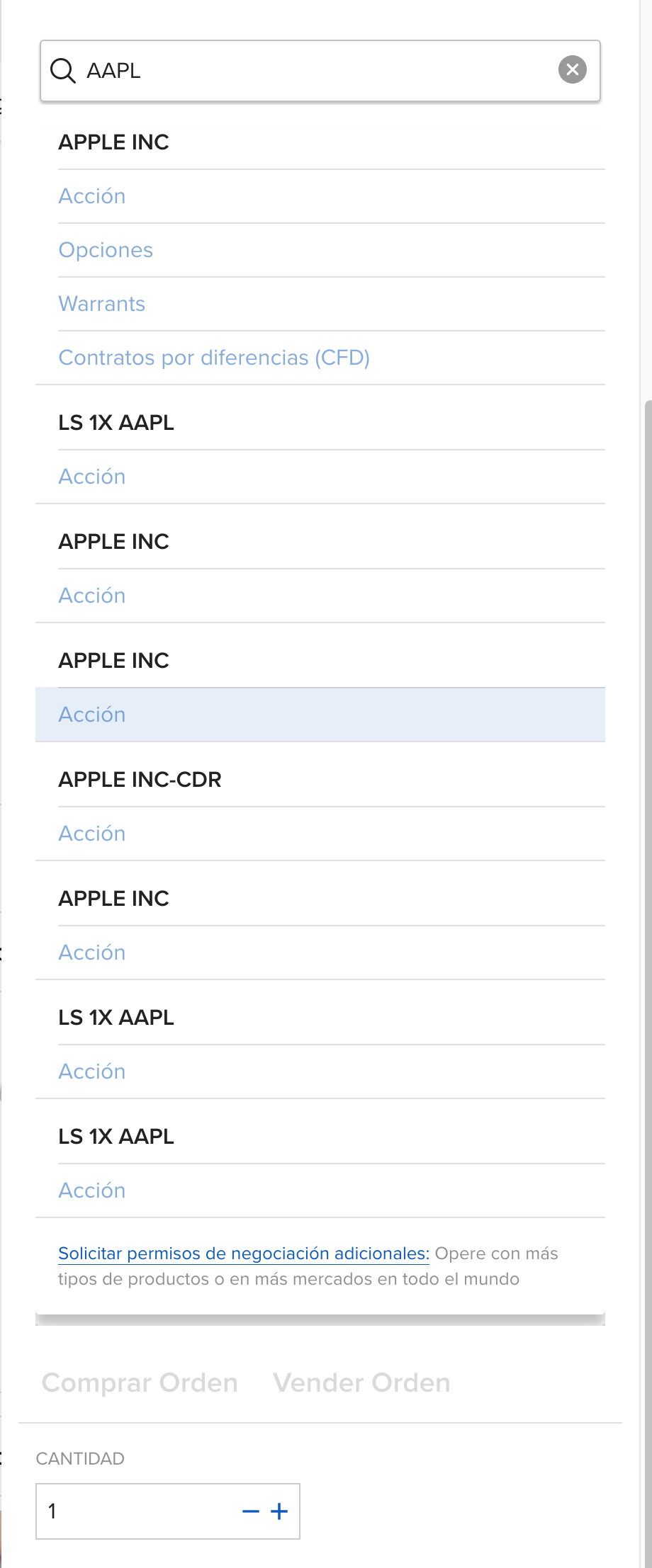
Task: Select the highlighted Acción entry
Action: click(x=320, y=715)
